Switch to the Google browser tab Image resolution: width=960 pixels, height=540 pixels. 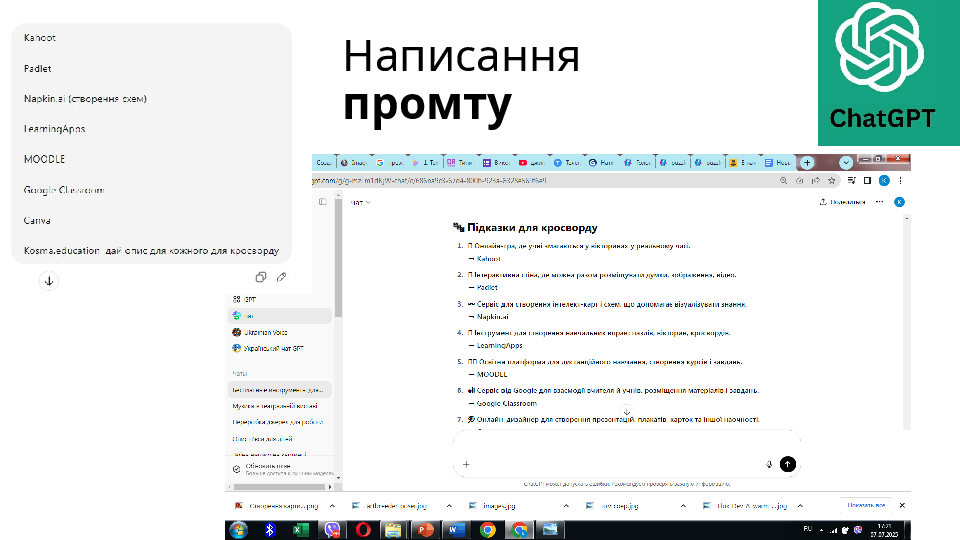click(x=390, y=163)
